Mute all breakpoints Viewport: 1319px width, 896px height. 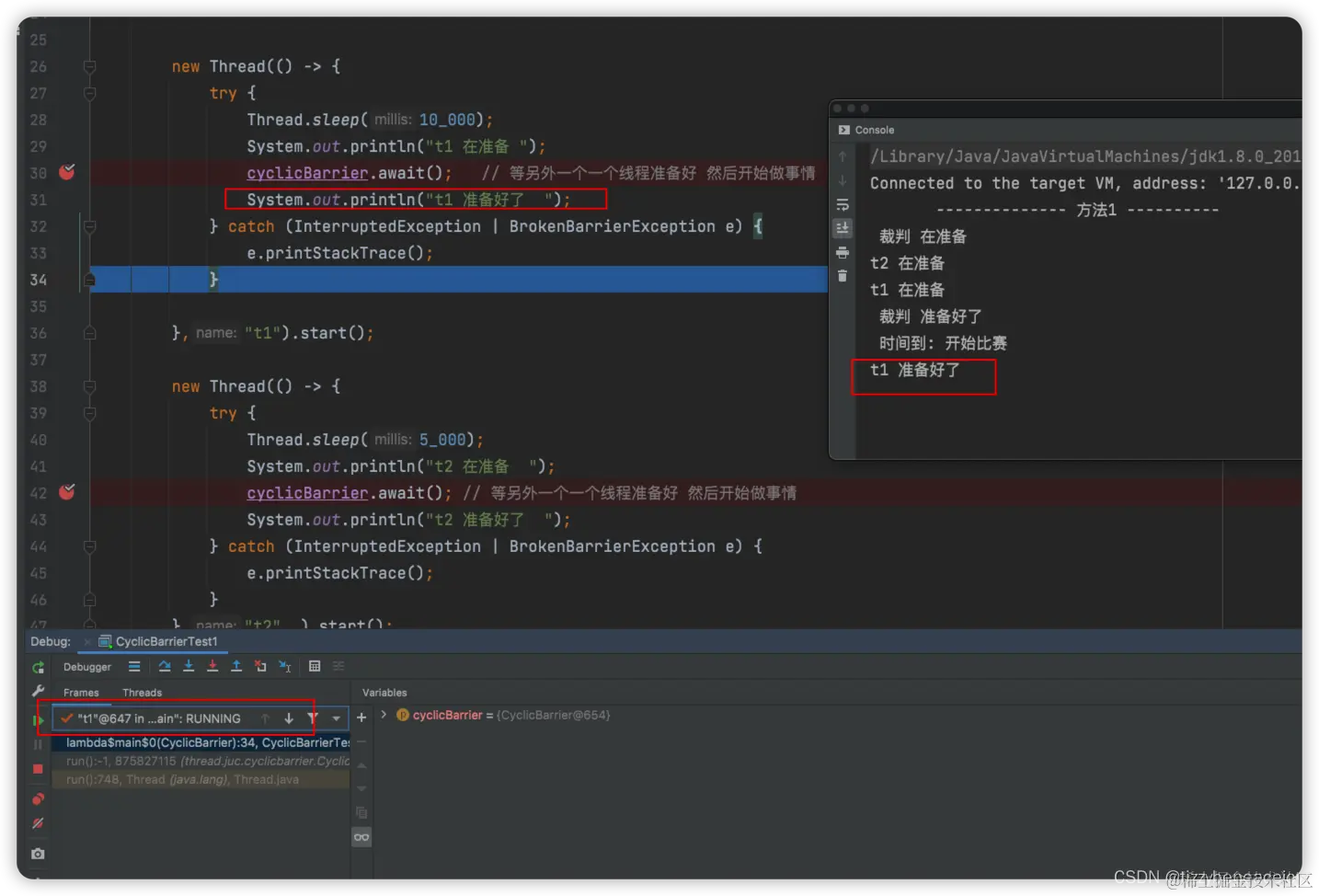point(38,823)
